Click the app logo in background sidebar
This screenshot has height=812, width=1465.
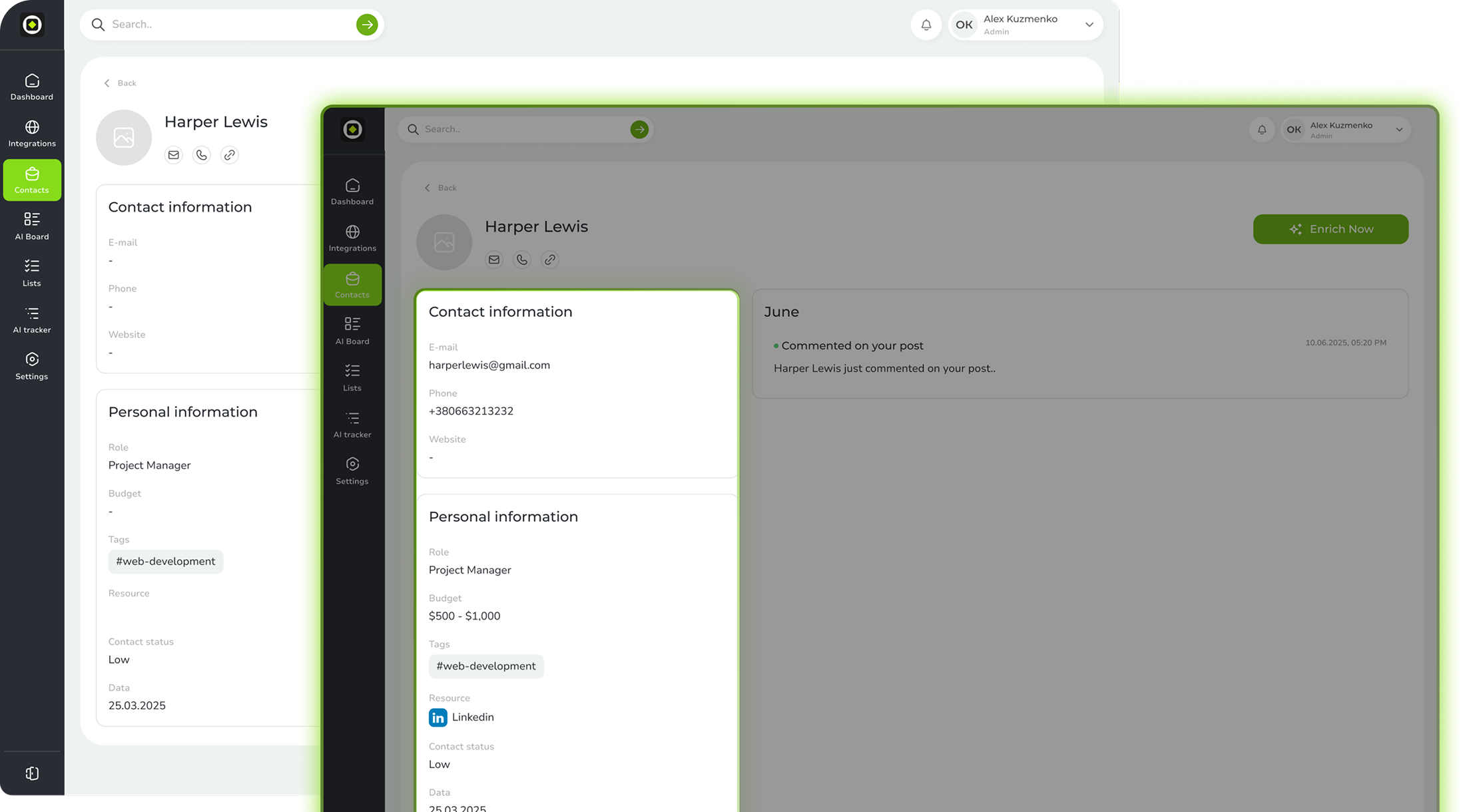[x=32, y=25]
